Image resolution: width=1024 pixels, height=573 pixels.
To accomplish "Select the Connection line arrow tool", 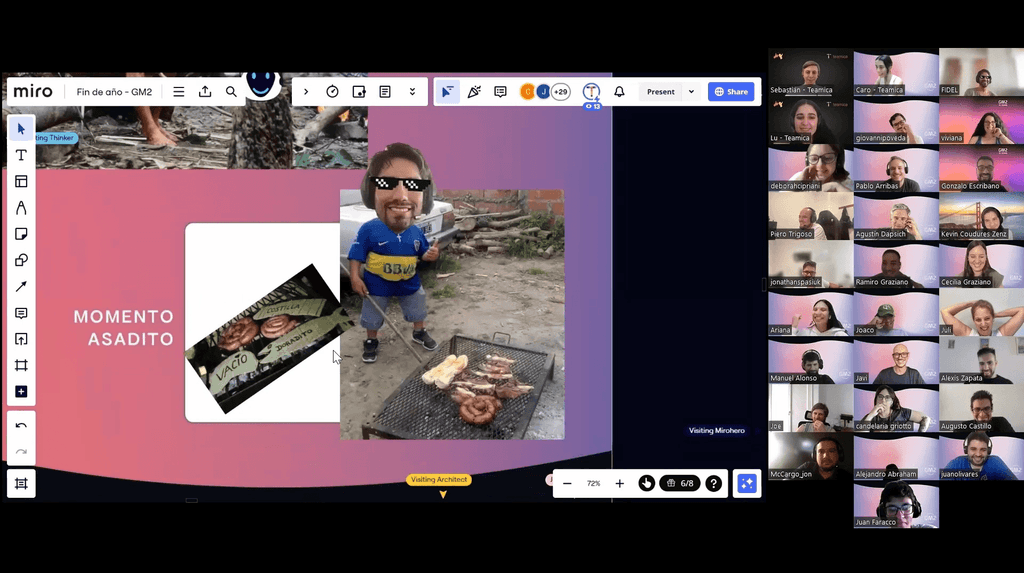I will point(21,286).
